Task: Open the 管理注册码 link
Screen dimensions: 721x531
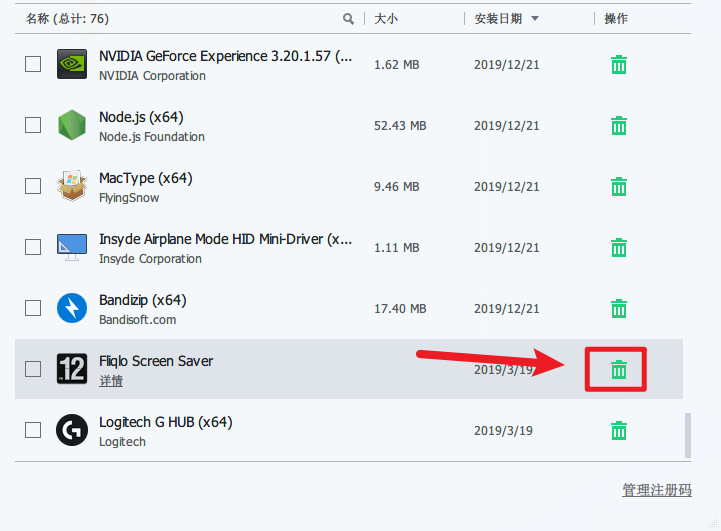Action: click(657, 490)
